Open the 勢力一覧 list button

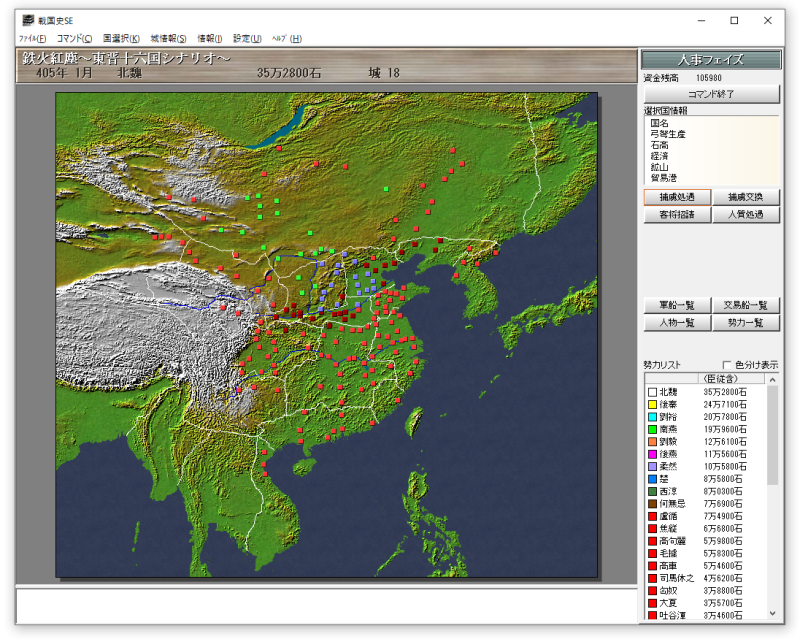point(745,323)
